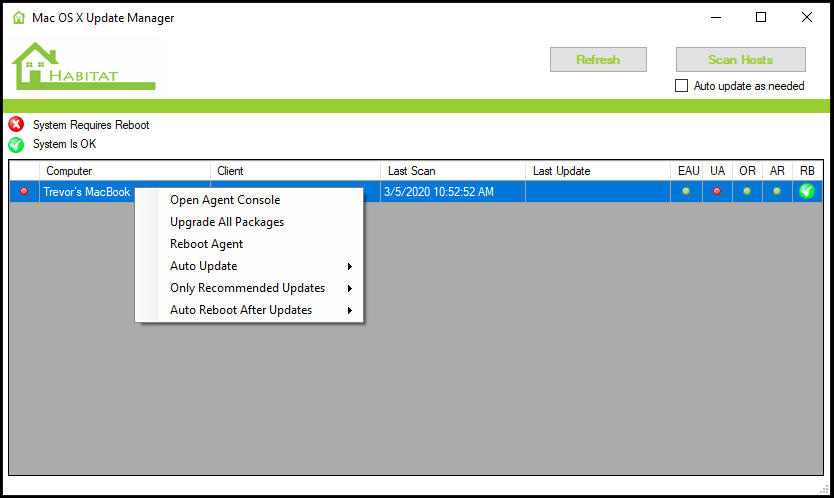Choose Open Agent Console from context menu
The image size is (834, 498).
225,200
